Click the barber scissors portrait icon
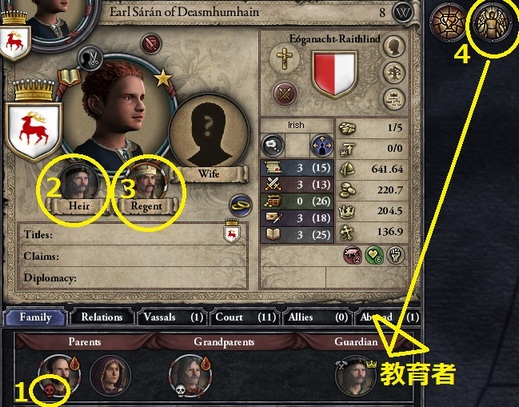519x407 pixels. click(90, 58)
